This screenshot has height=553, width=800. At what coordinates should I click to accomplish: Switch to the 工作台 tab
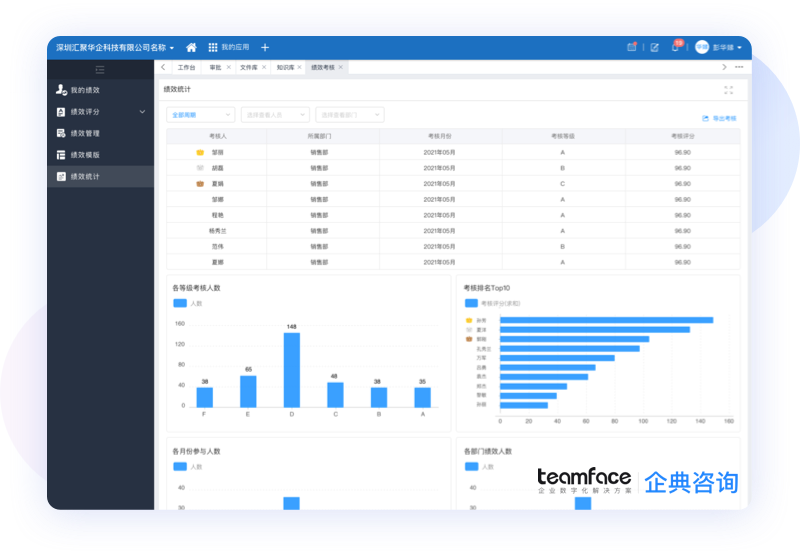point(186,67)
